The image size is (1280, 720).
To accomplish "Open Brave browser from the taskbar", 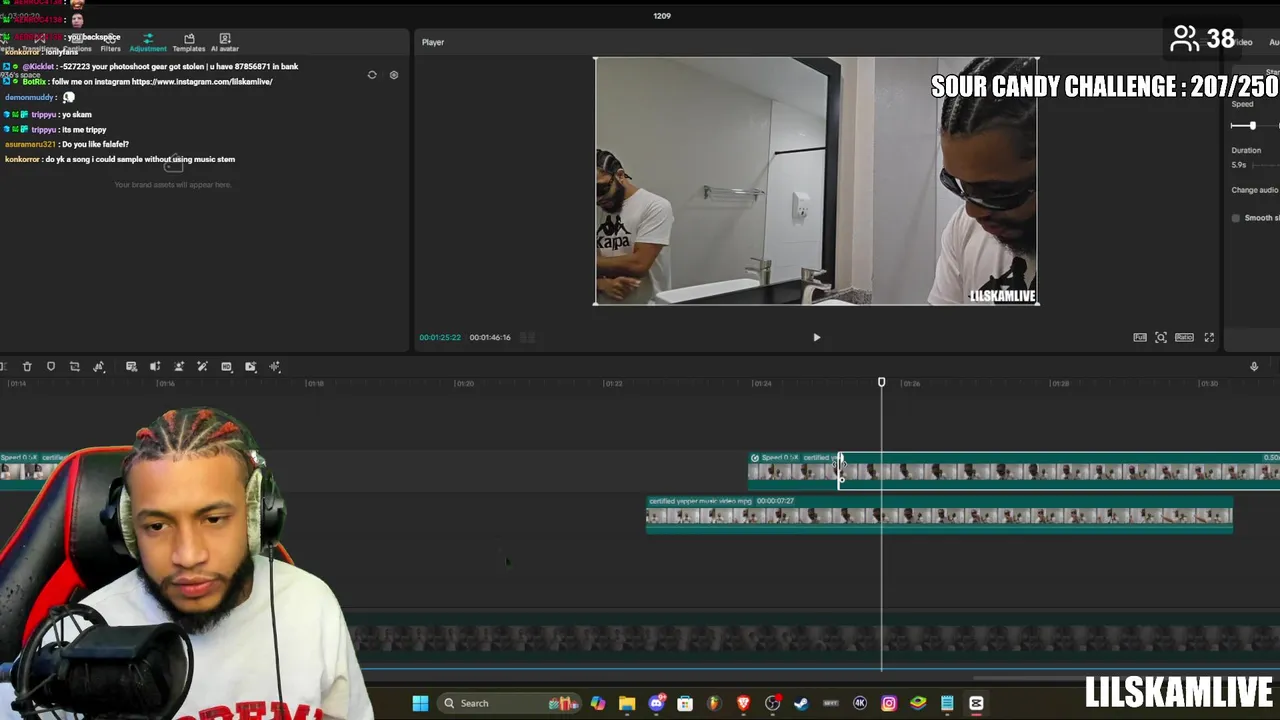I will pos(743,703).
